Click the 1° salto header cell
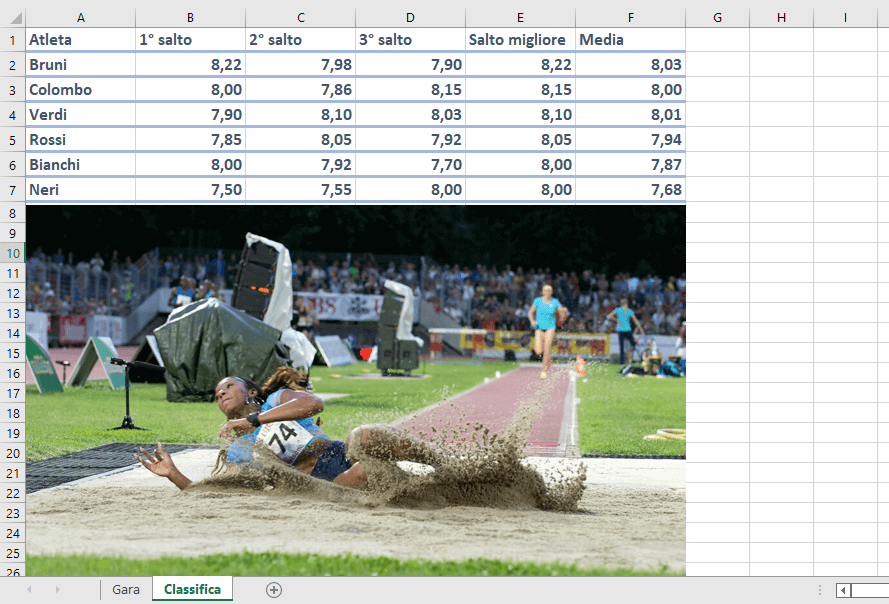 [190, 40]
